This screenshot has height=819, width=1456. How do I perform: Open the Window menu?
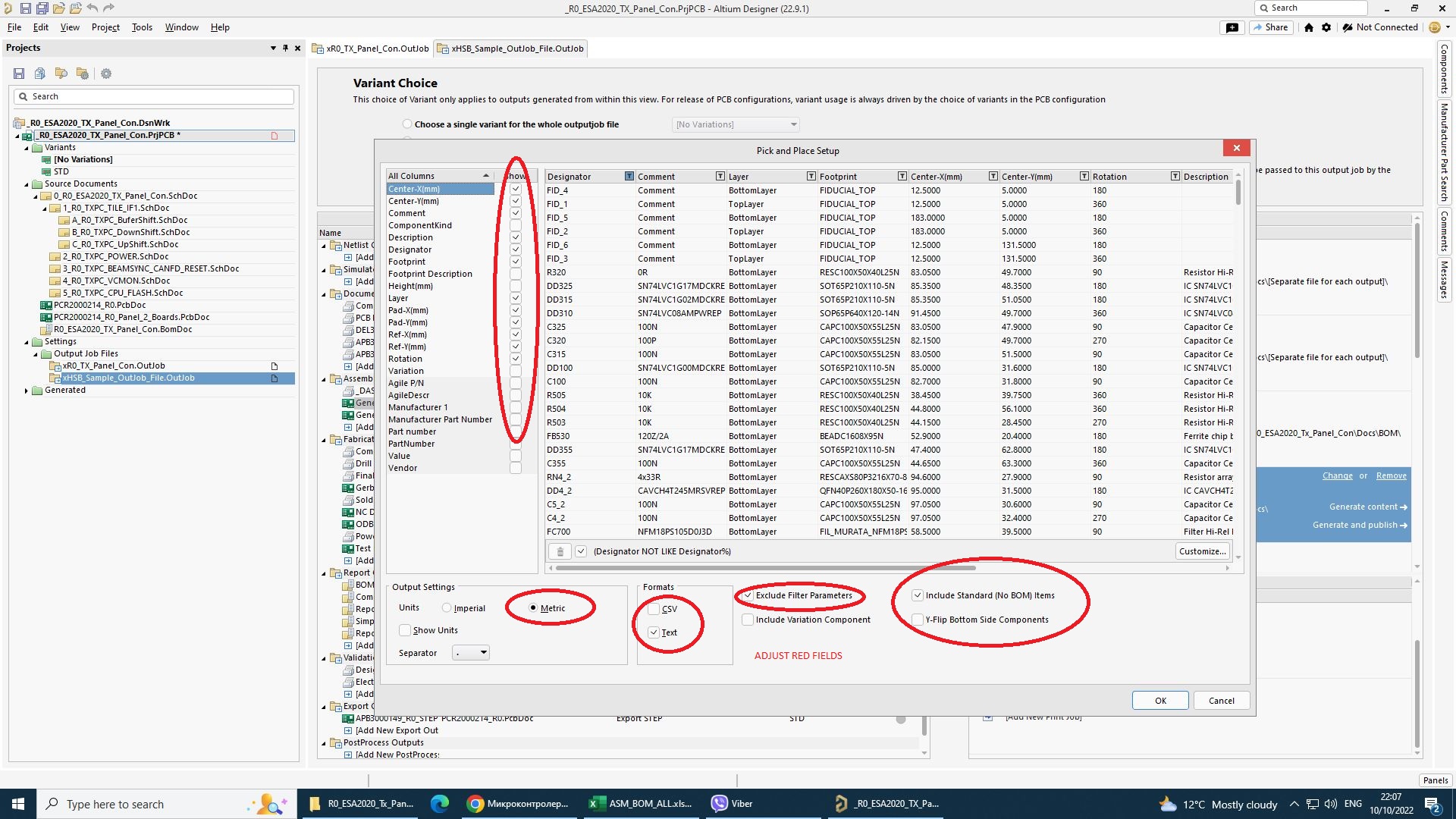pyautogui.click(x=181, y=27)
